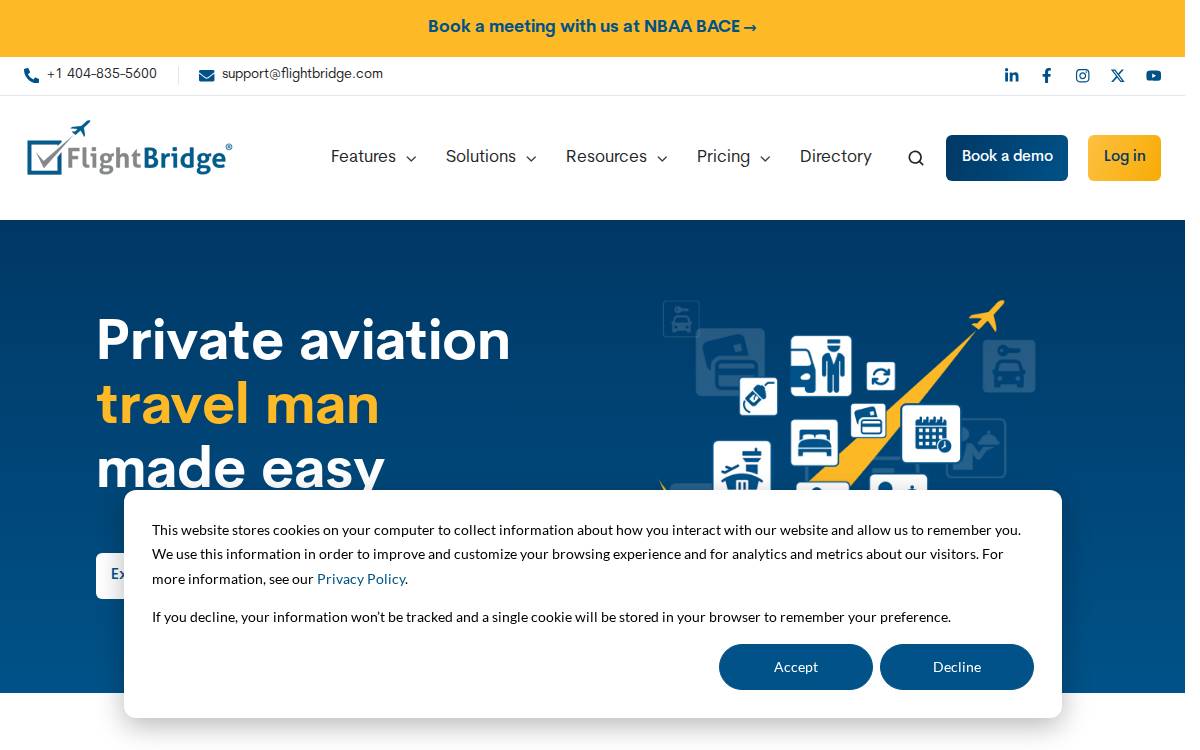This screenshot has width=1200, height=750.
Task: Click the credit cards hero icon
Action: tap(869, 420)
